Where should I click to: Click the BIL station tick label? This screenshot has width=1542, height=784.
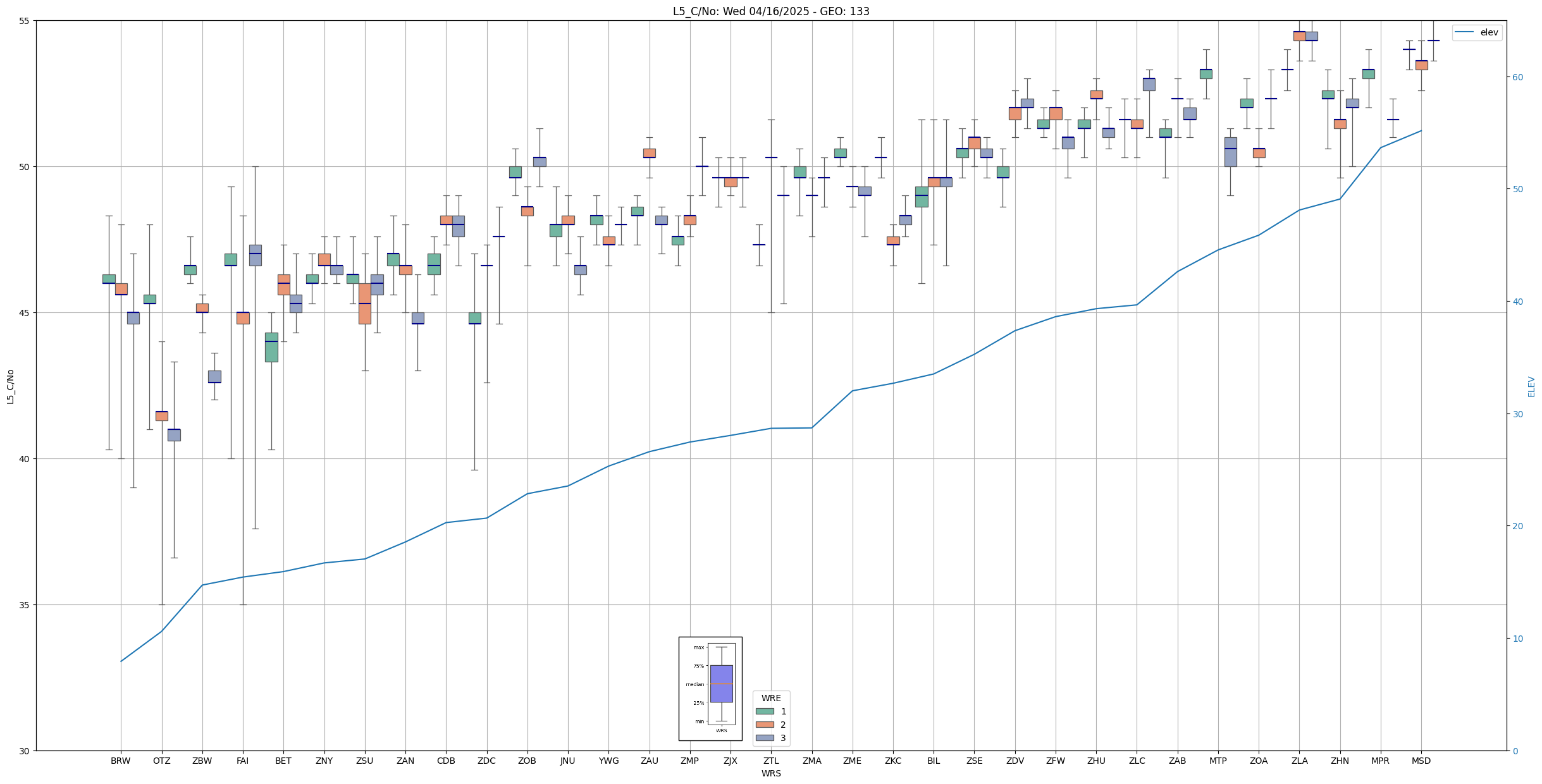933,761
